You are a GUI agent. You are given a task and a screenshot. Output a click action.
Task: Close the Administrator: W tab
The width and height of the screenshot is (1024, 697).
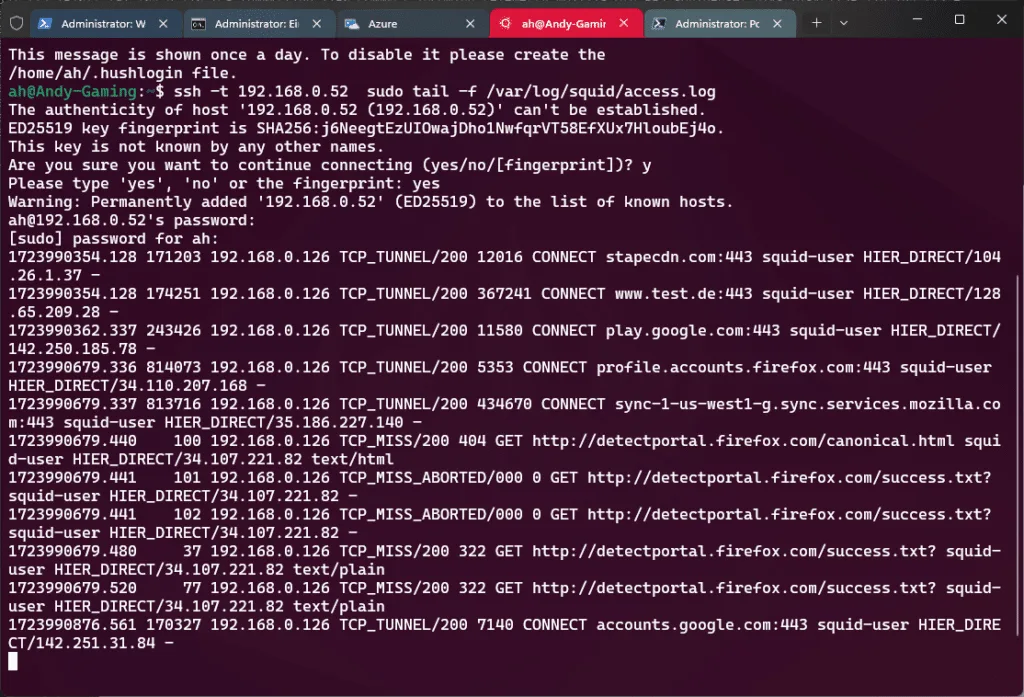163,24
